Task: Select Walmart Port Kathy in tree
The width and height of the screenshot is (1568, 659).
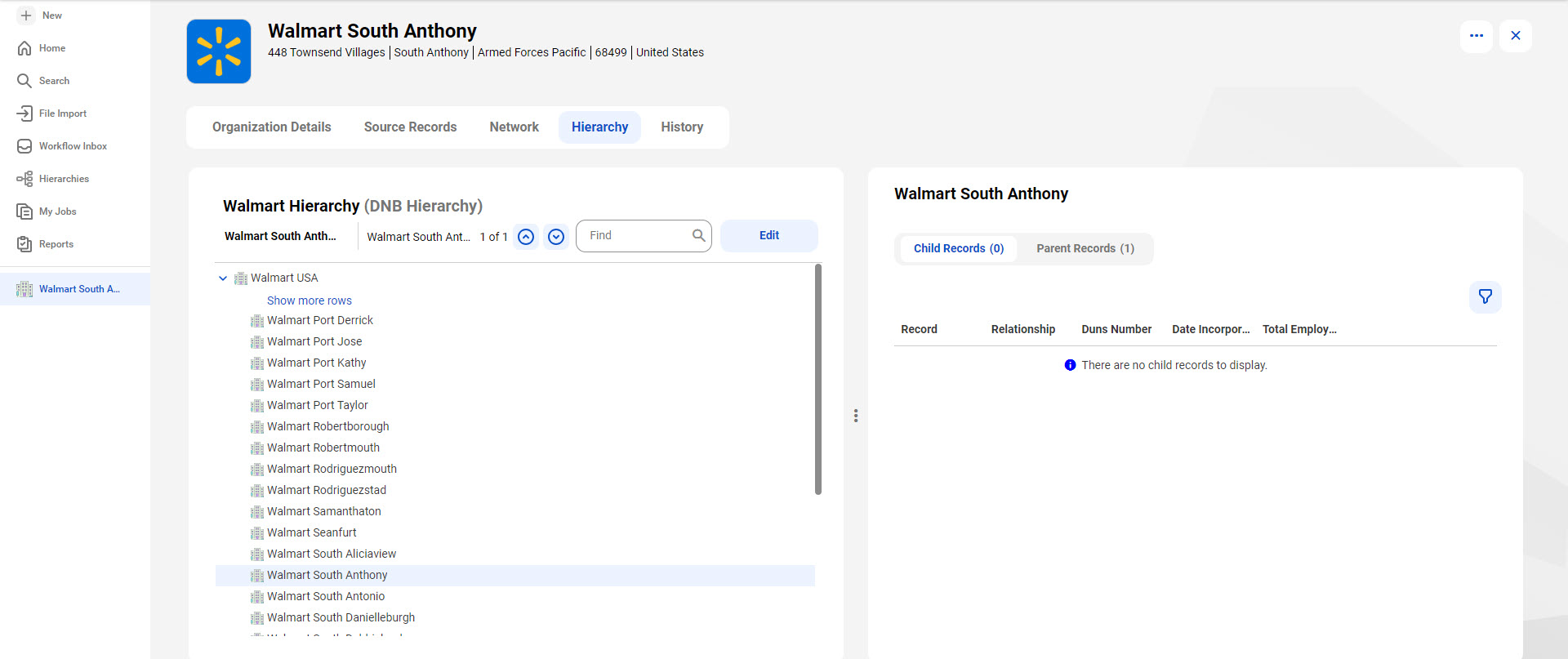Action: pos(317,363)
